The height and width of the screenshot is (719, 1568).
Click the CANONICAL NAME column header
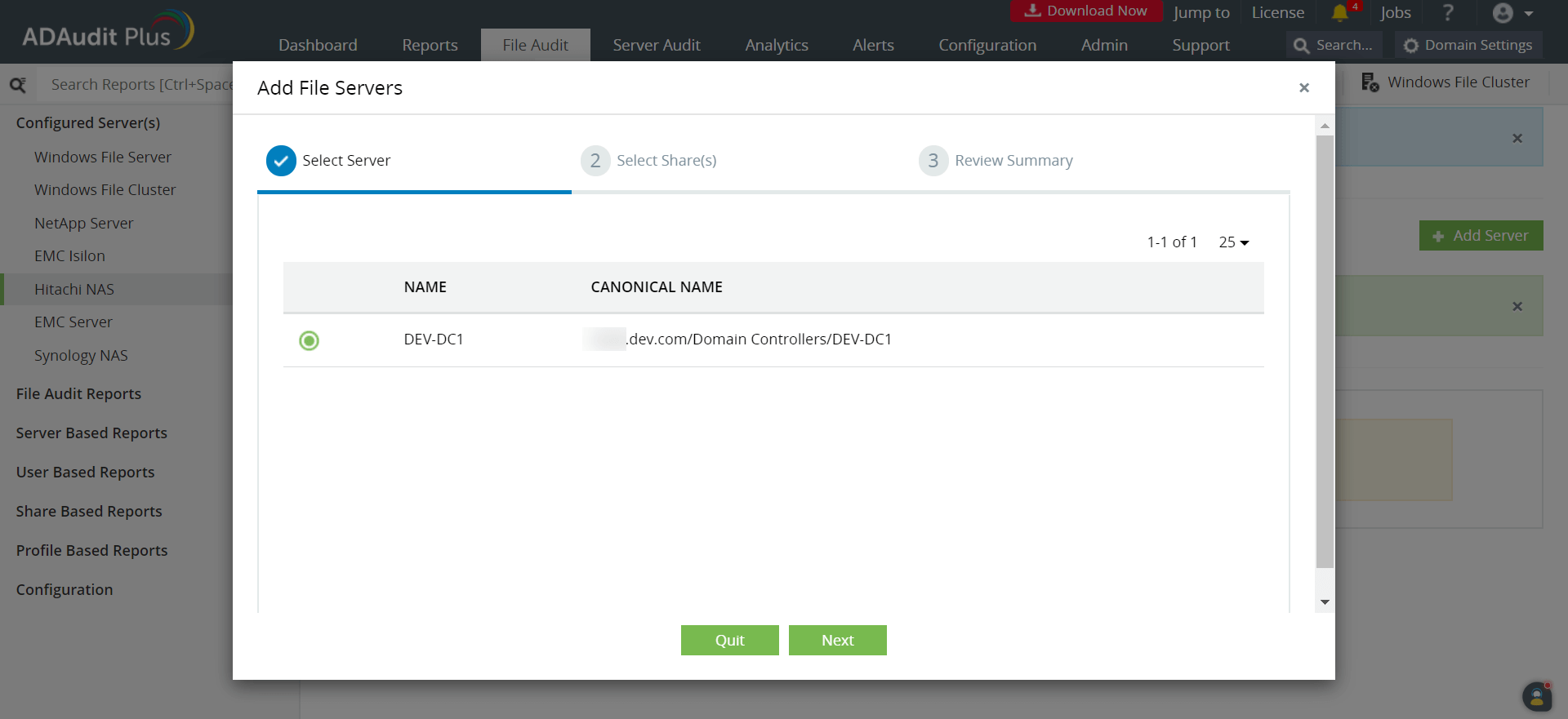(x=657, y=287)
